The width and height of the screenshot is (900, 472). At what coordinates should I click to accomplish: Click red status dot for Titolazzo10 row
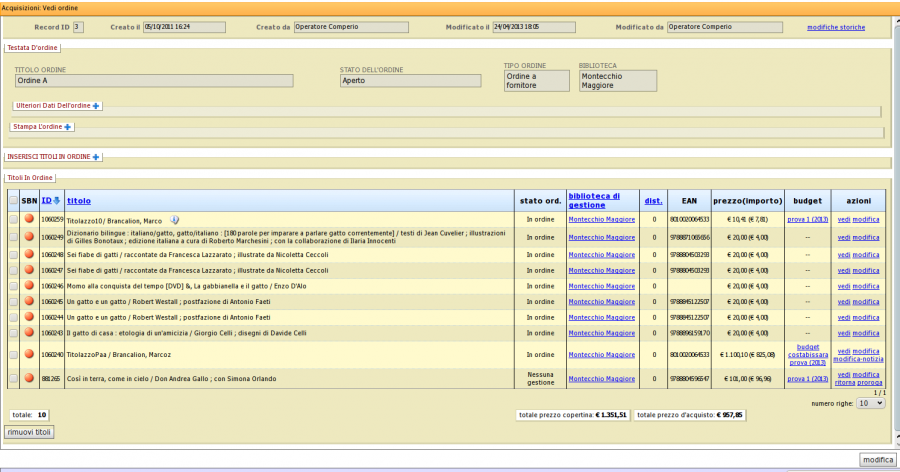[29, 220]
